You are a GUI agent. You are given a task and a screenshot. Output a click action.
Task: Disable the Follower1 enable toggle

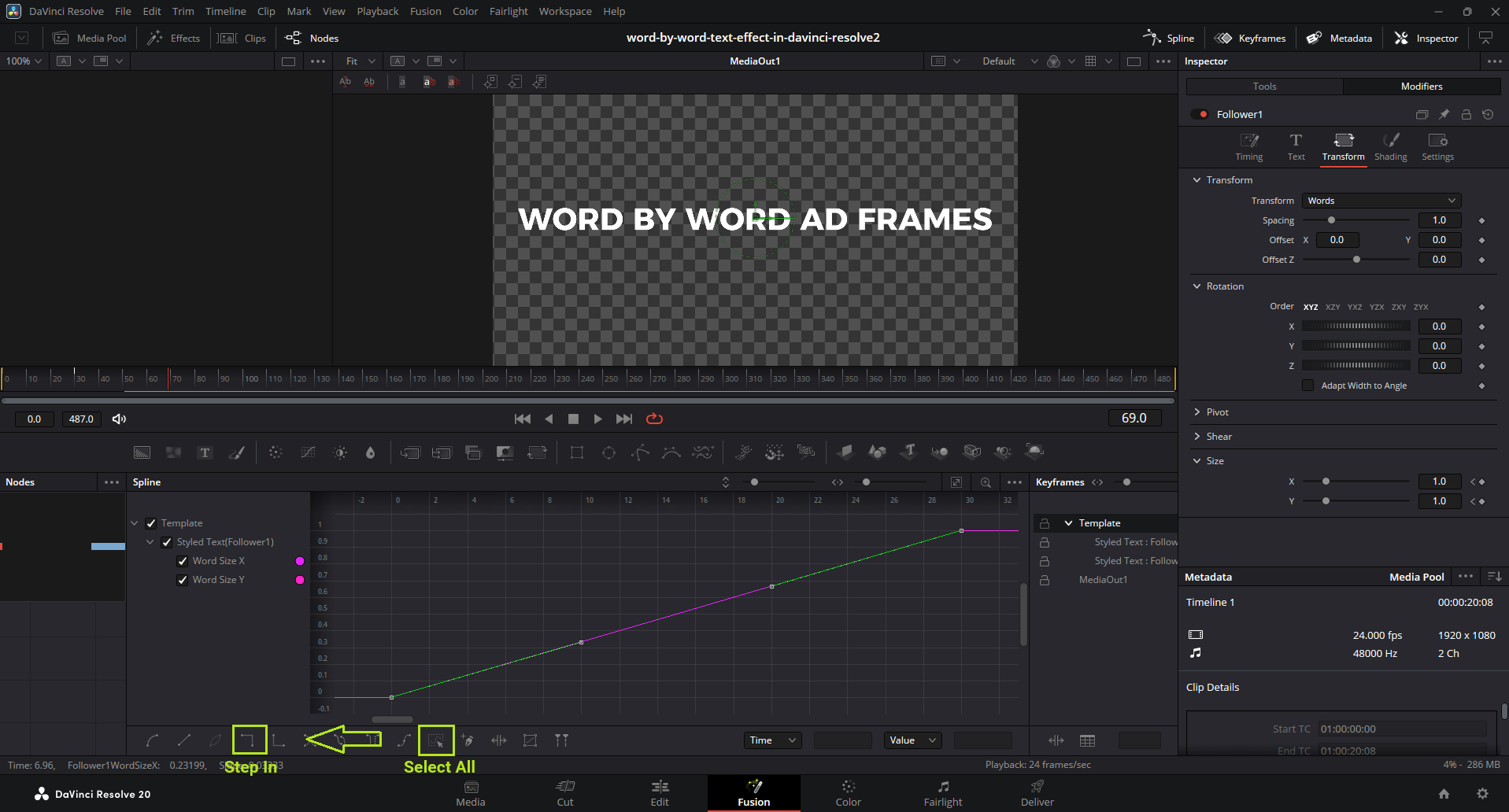(x=1200, y=114)
